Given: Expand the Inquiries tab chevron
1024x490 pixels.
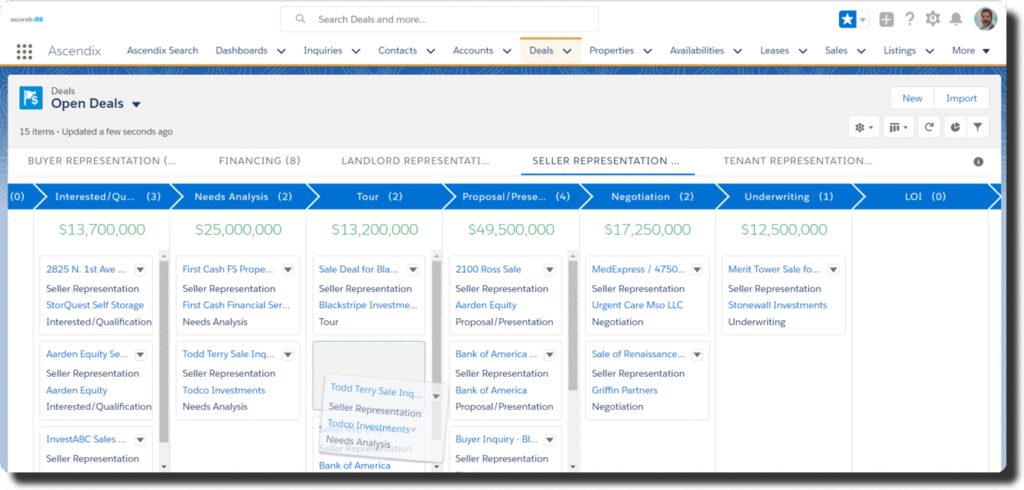Looking at the screenshot, I should pos(356,51).
